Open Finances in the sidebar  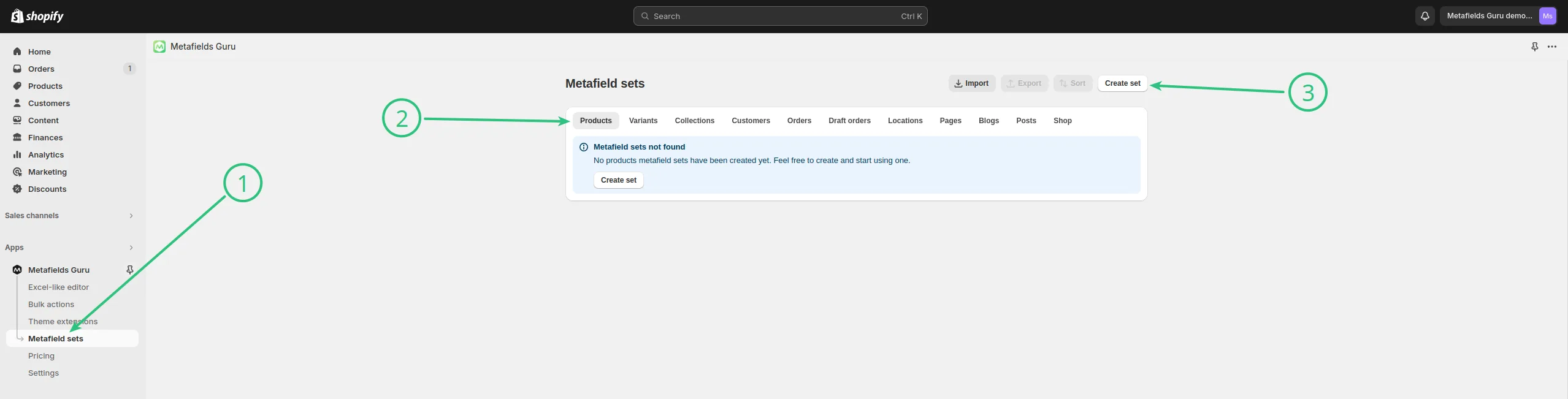pyautogui.click(x=72, y=137)
